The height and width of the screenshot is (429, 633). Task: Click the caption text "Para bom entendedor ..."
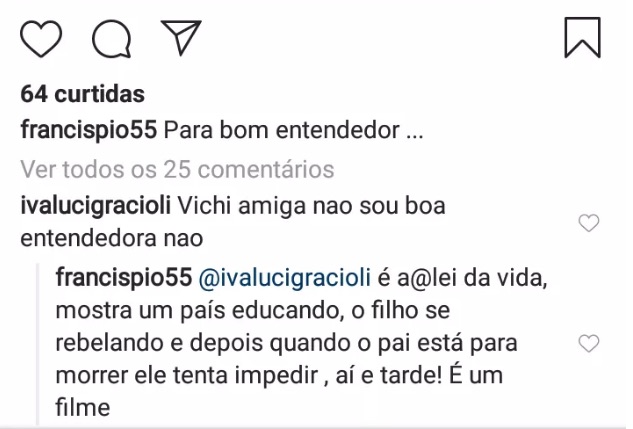[293, 131]
